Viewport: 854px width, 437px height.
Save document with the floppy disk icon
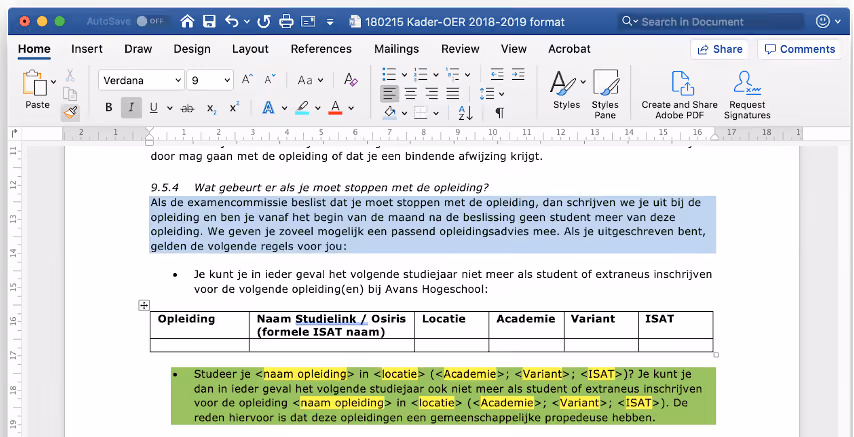tap(209, 22)
